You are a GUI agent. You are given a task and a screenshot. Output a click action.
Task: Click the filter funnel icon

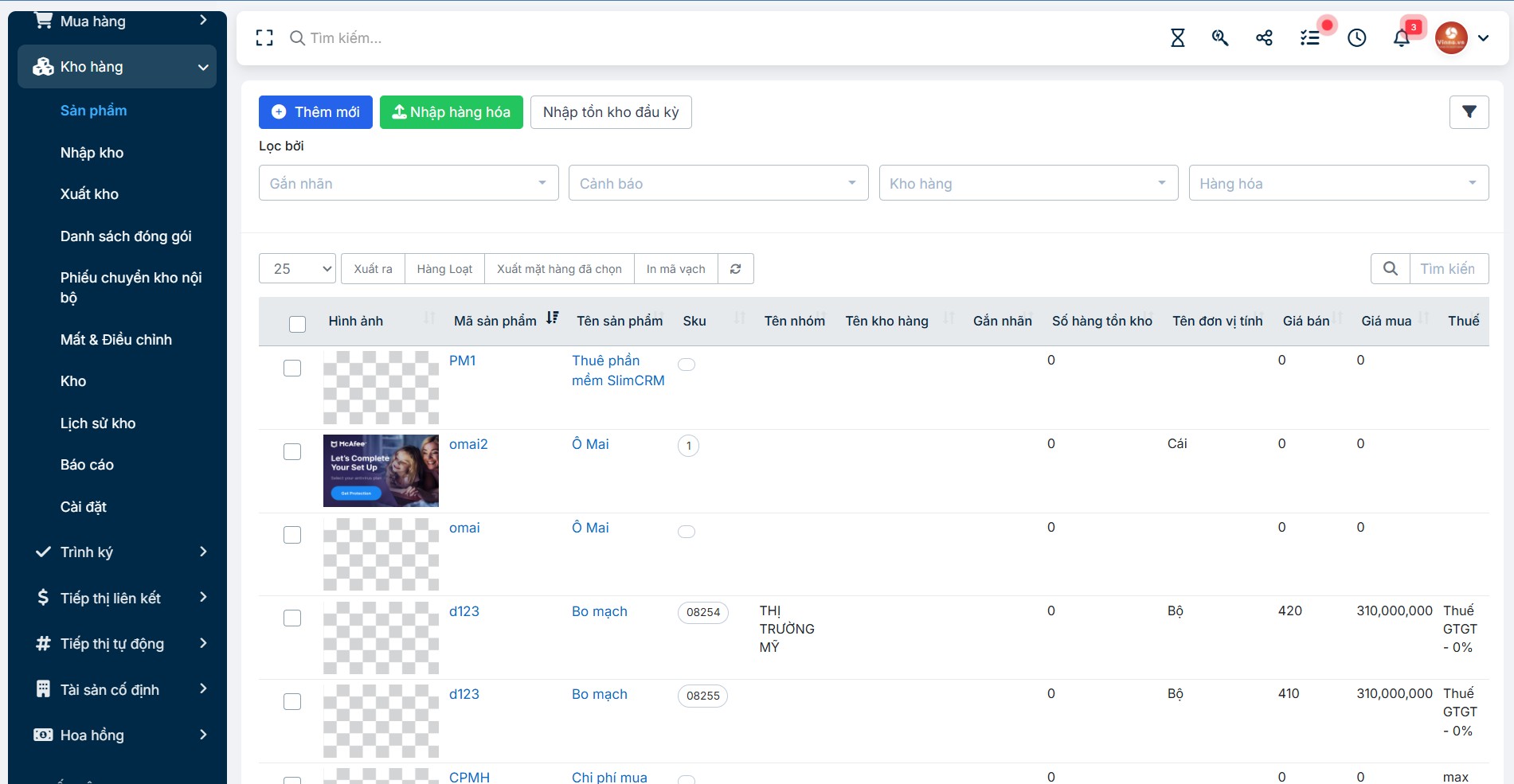[1469, 112]
